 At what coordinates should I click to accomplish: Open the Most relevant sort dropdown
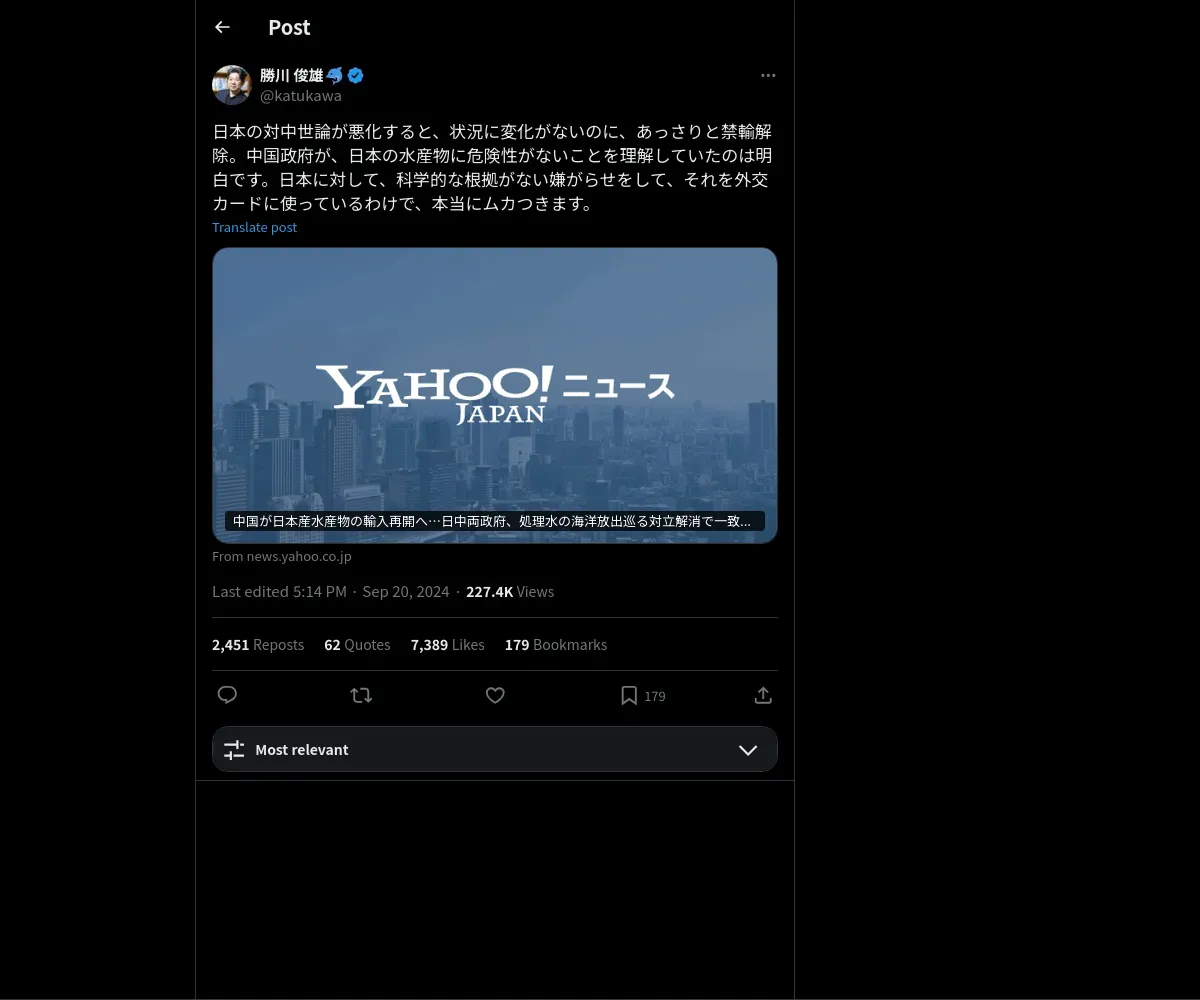point(495,749)
